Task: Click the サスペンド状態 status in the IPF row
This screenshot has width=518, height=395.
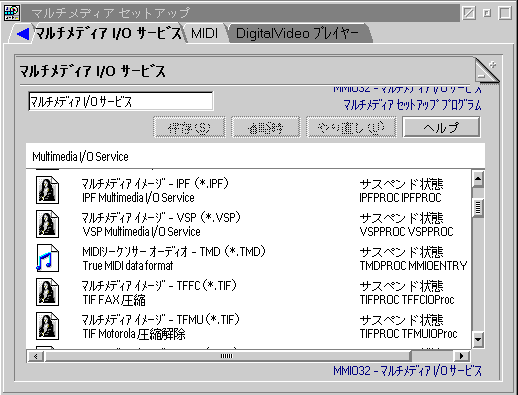Action: coord(401,184)
